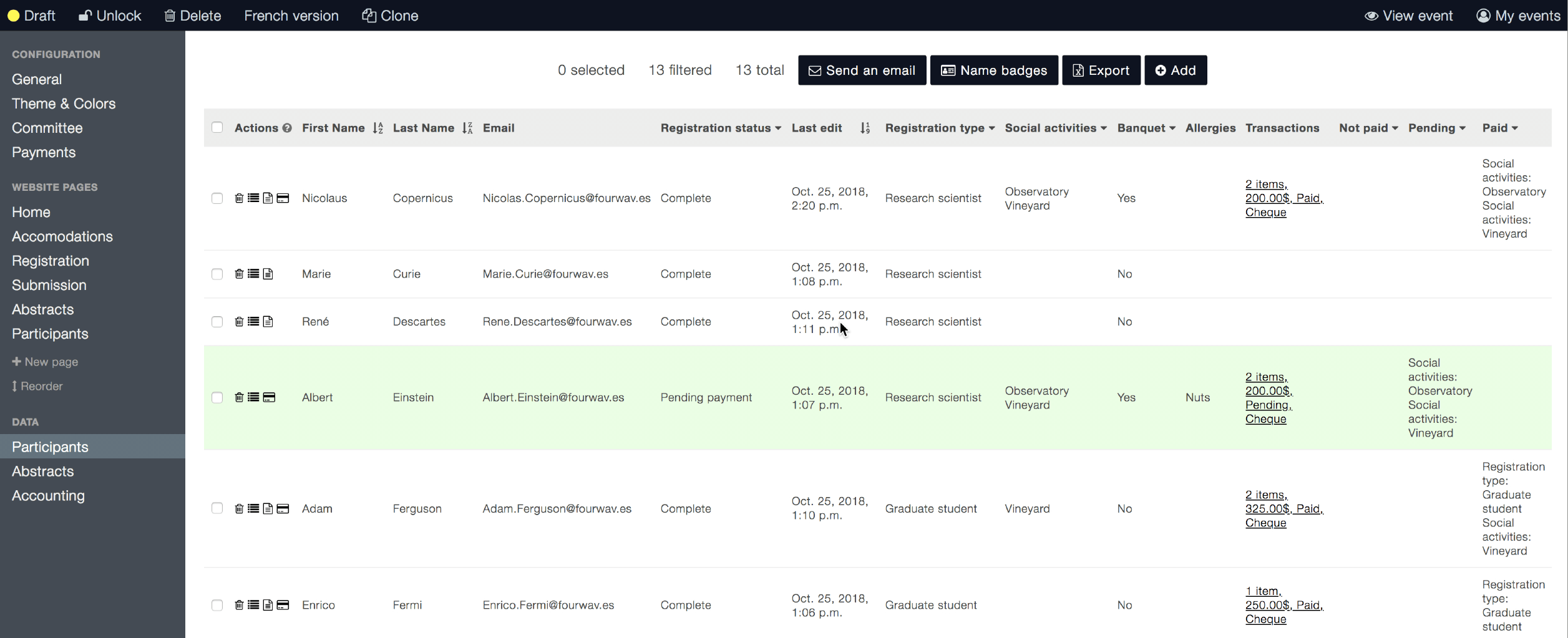Open credit card icon for Enrico Fermi
Image resolution: width=1568 pixels, height=638 pixels.
pyautogui.click(x=283, y=605)
